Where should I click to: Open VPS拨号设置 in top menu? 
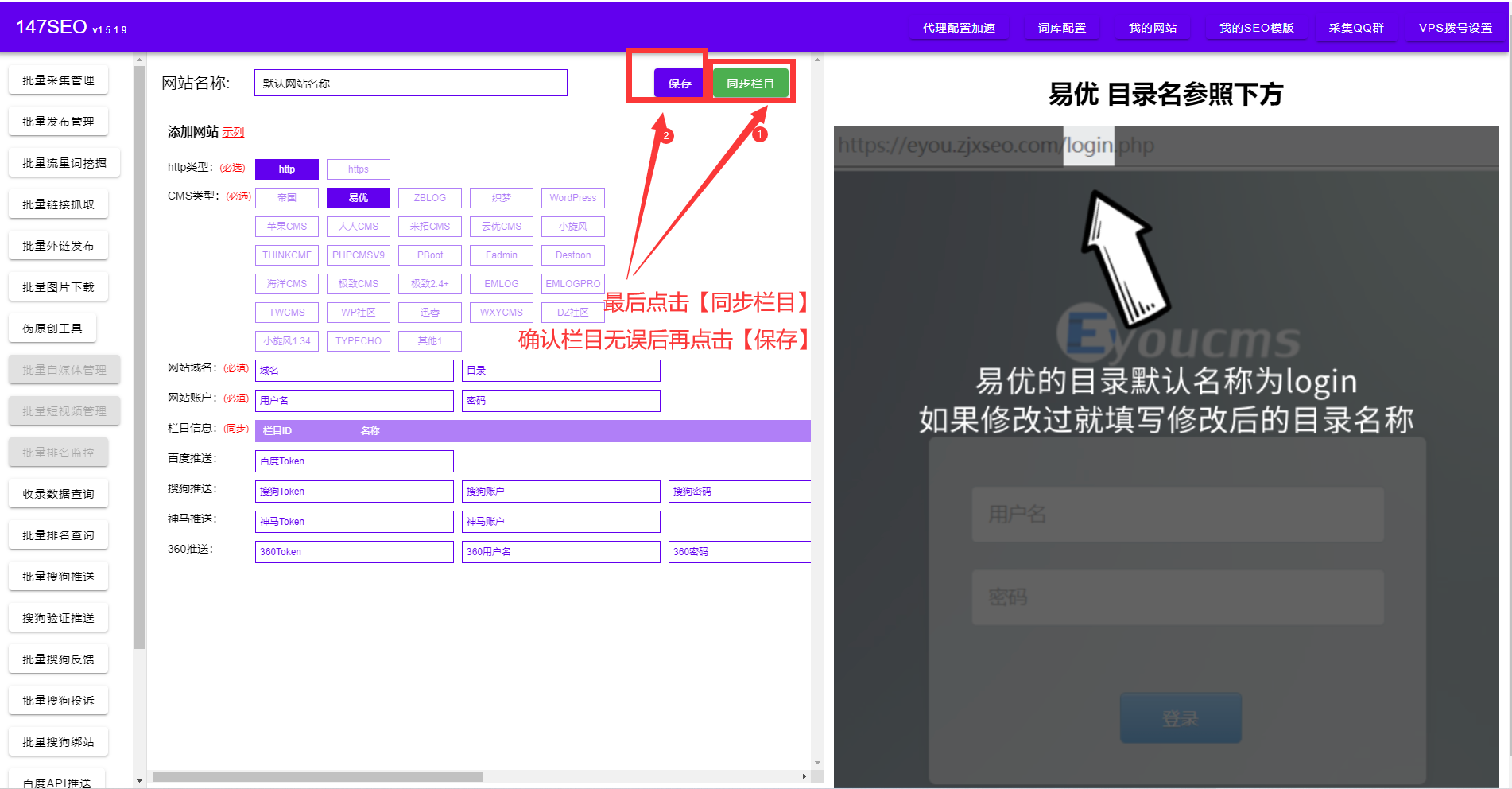pos(1456,28)
